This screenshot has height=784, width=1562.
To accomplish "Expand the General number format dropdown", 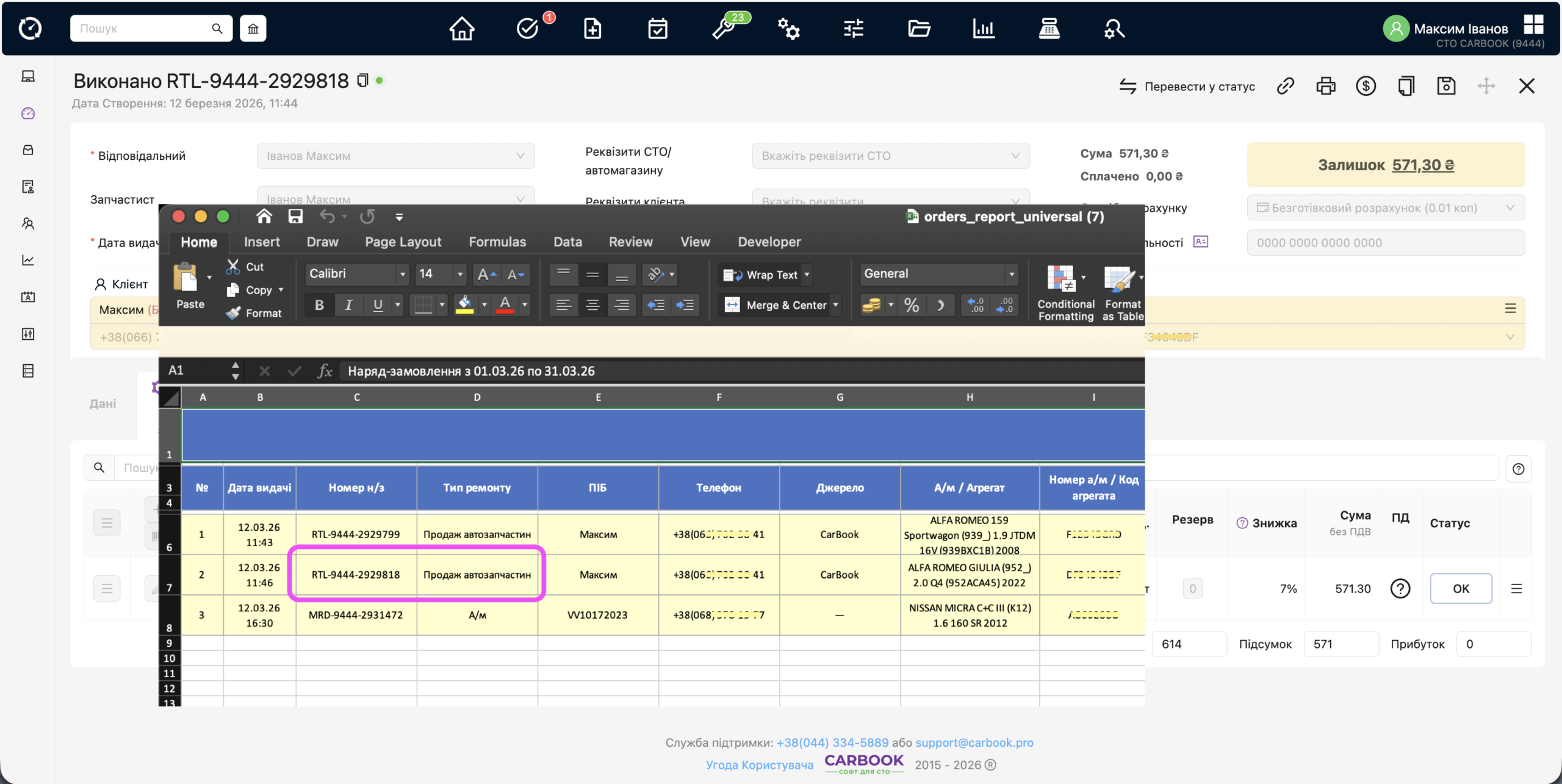I will pyautogui.click(x=1011, y=275).
